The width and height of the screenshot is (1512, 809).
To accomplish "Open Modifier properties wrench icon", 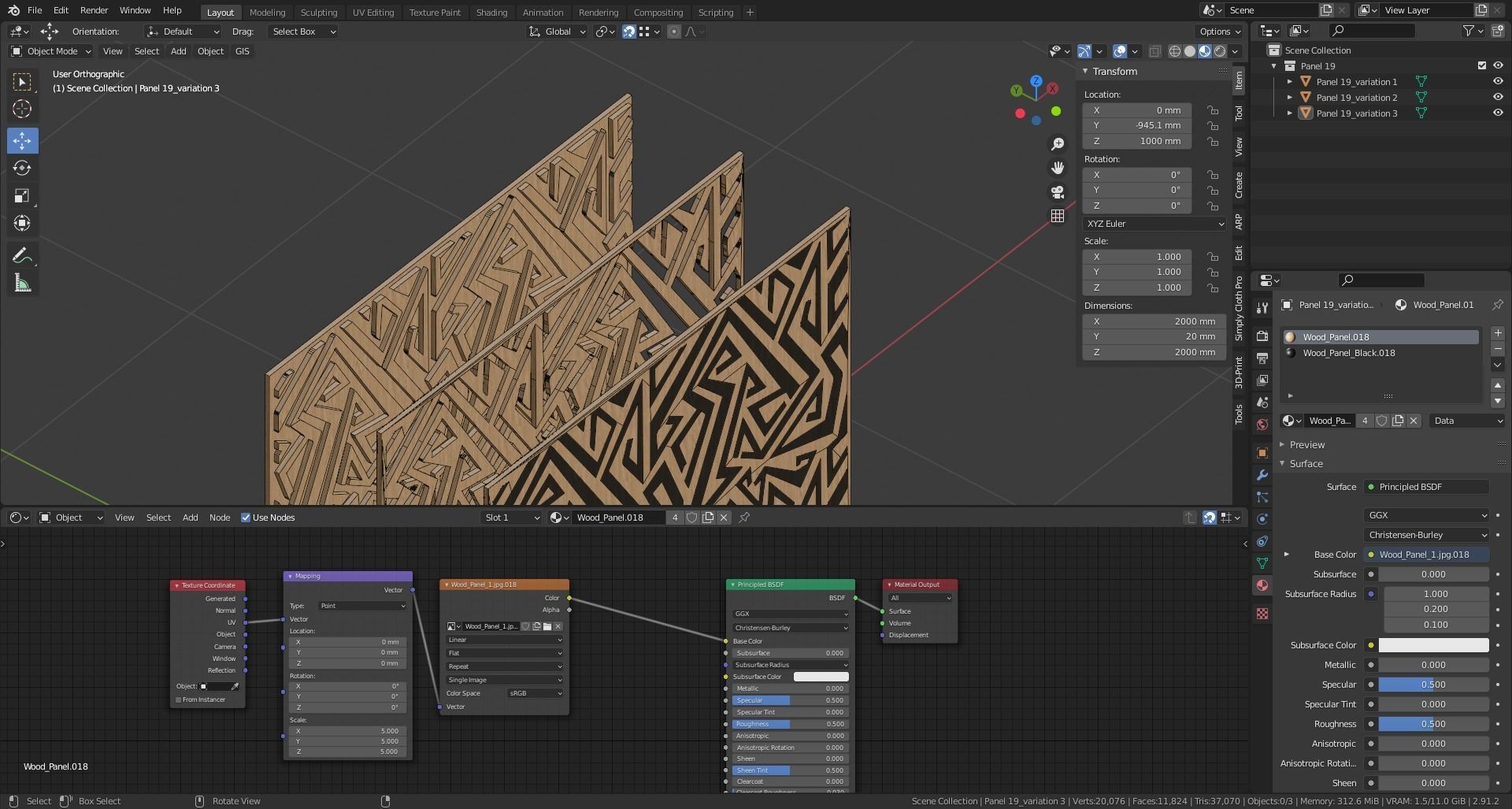I will click(1262, 475).
